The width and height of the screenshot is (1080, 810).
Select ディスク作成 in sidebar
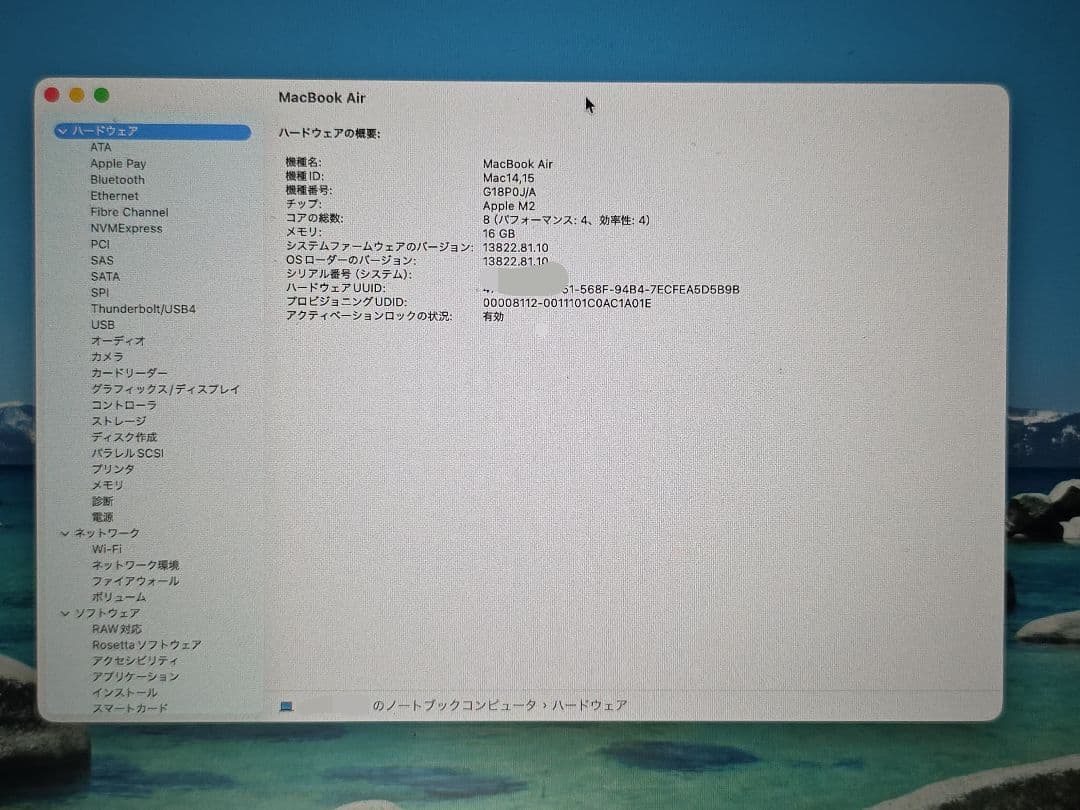tap(124, 437)
